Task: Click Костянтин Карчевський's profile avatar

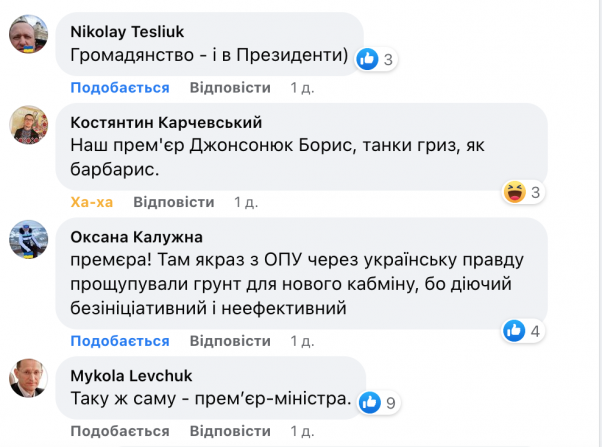Action: click(26, 127)
